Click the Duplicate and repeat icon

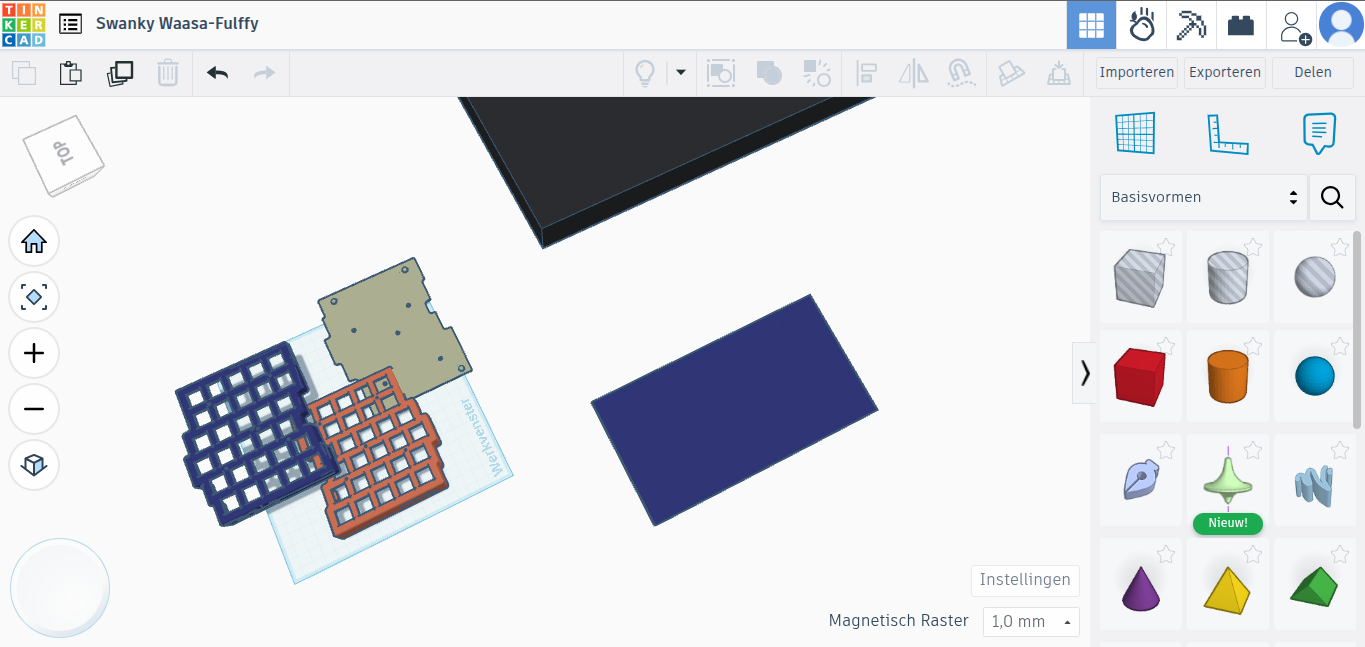[120, 73]
